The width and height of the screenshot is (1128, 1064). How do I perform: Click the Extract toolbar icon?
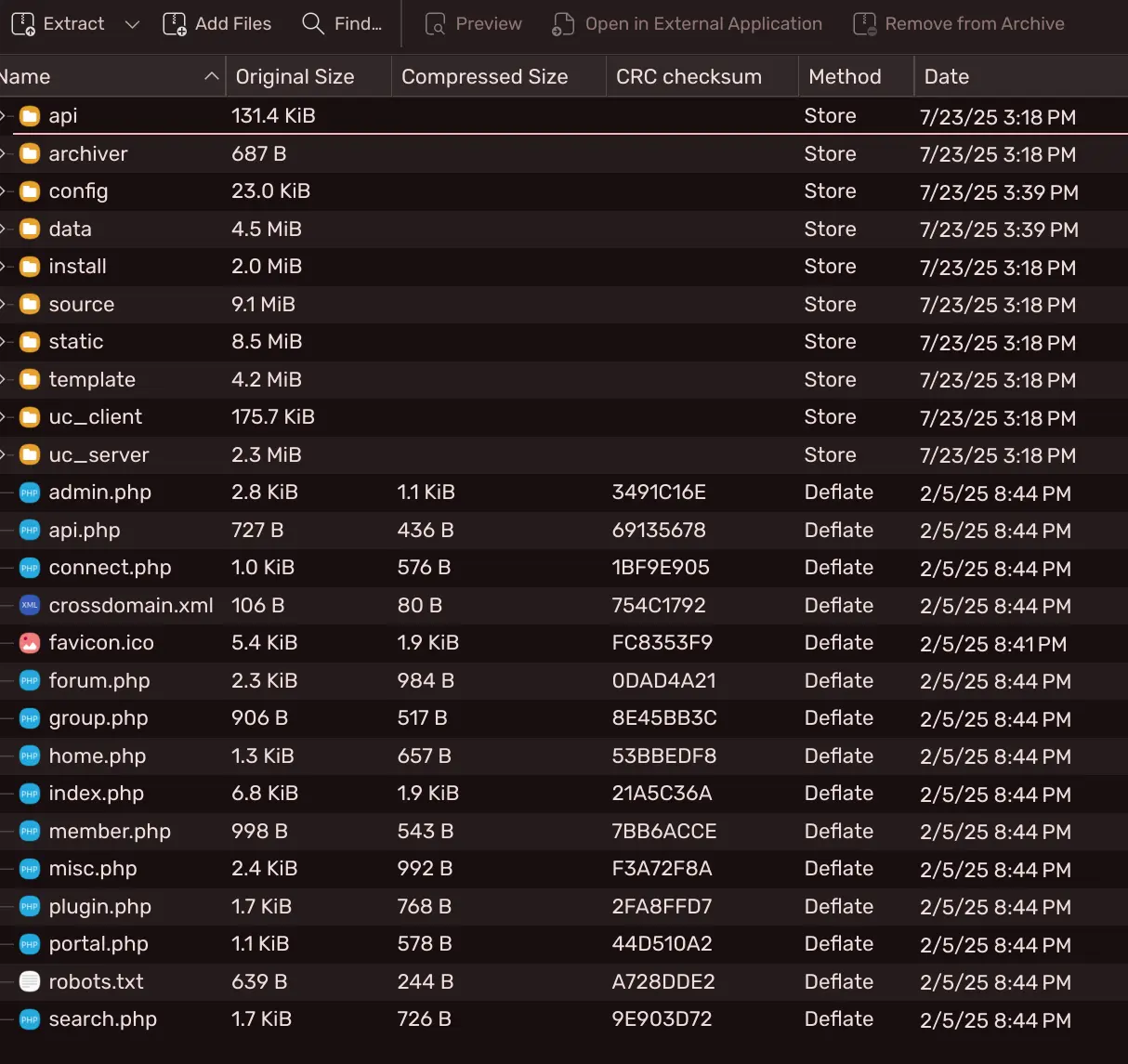(23, 24)
